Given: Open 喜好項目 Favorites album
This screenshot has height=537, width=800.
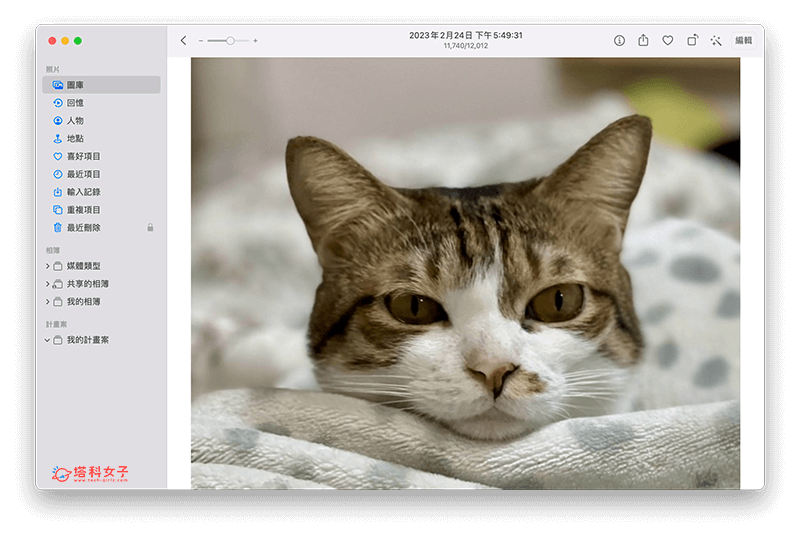Looking at the screenshot, I should [101, 156].
